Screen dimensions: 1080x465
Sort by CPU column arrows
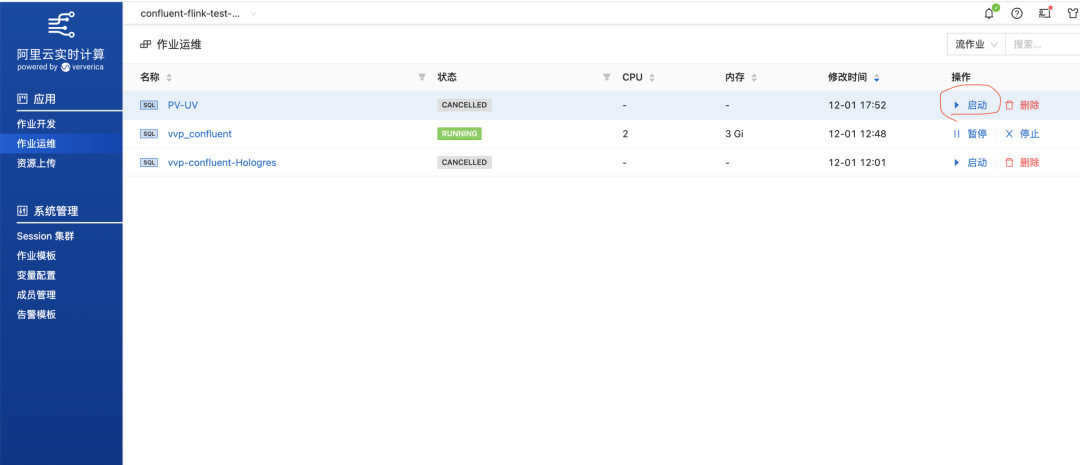[652, 78]
